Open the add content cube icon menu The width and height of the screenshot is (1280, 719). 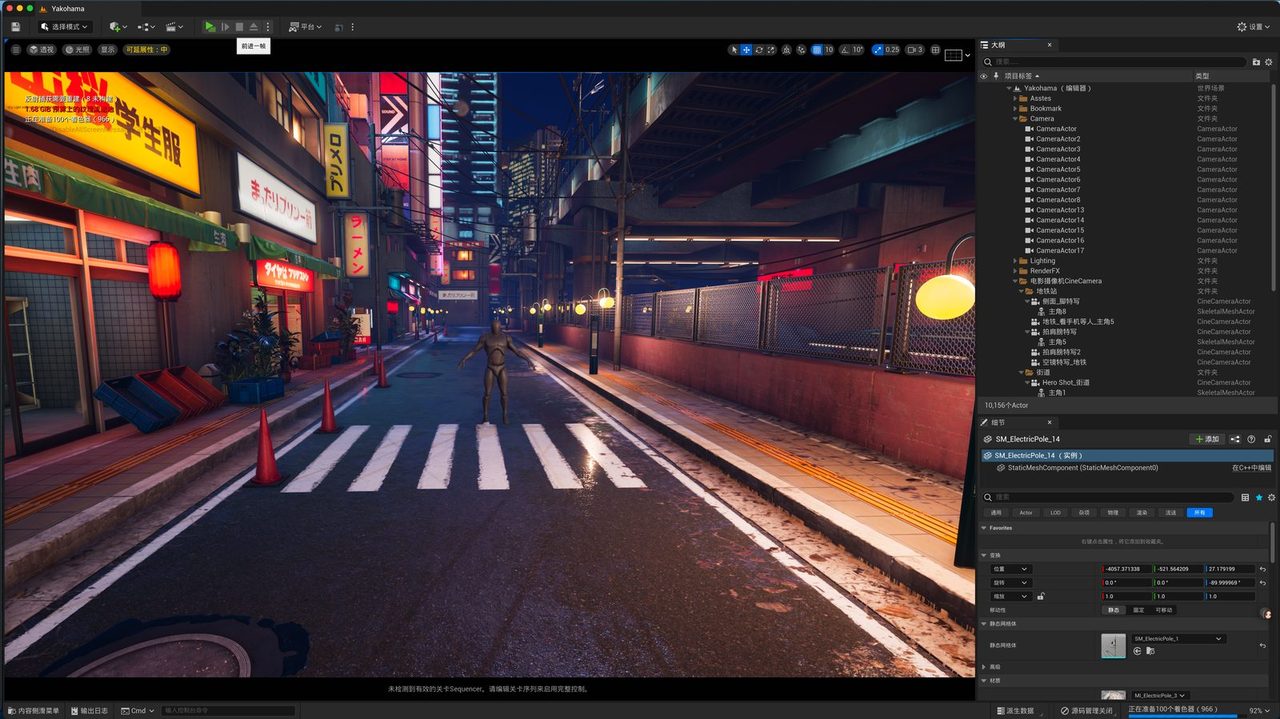pos(118,26)
